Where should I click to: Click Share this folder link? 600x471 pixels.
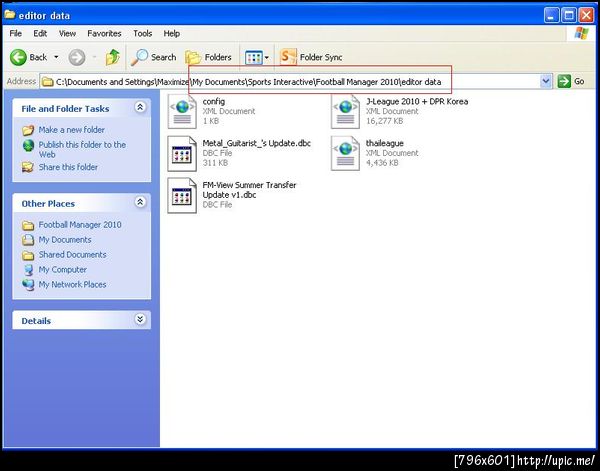tap(68, 167)
